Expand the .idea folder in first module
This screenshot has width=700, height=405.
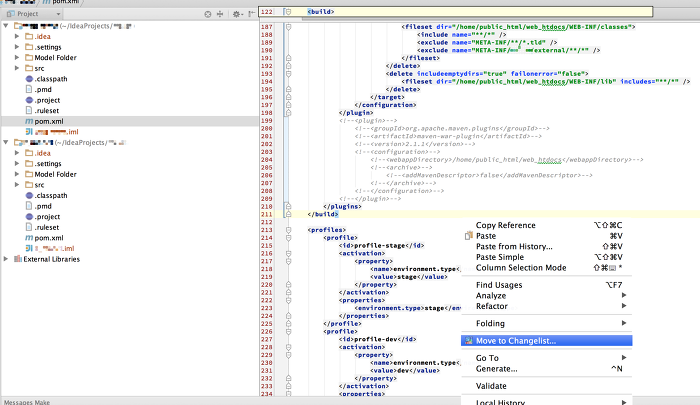click(17, 36)
